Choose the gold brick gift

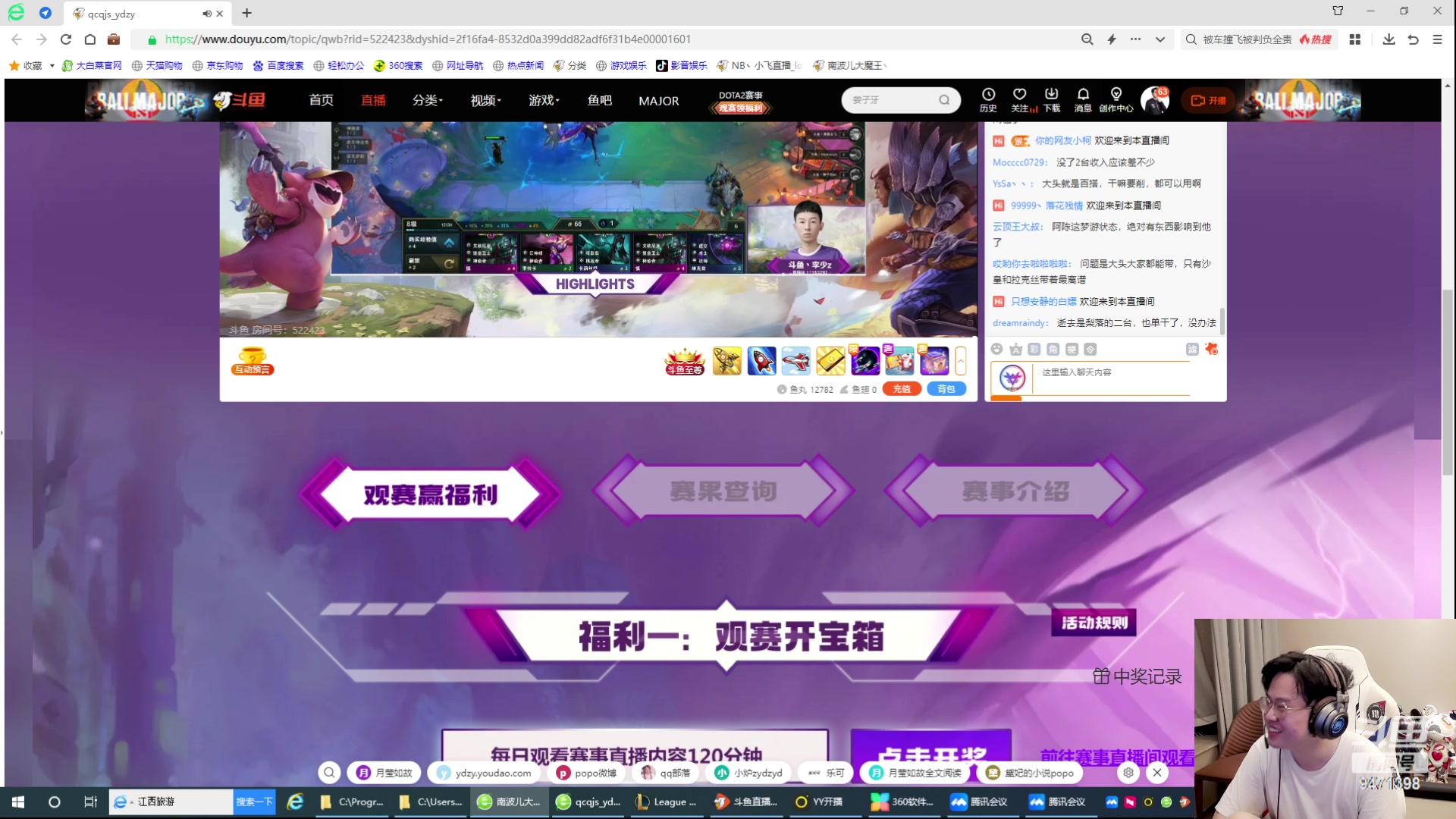coord(831,361)
